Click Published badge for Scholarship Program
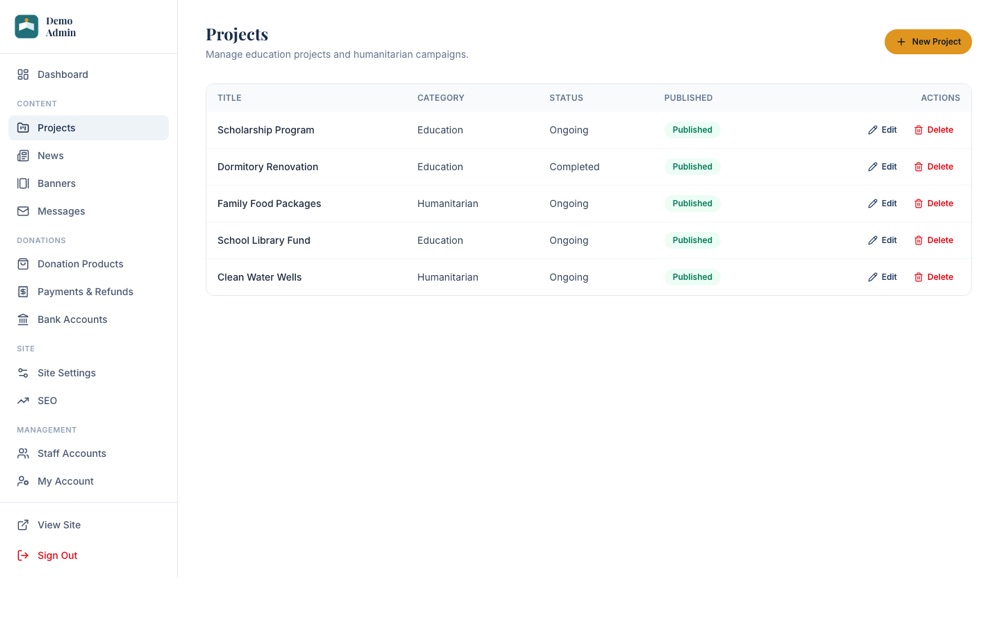Screen dimensions: 1000x625 click(692, 130)
